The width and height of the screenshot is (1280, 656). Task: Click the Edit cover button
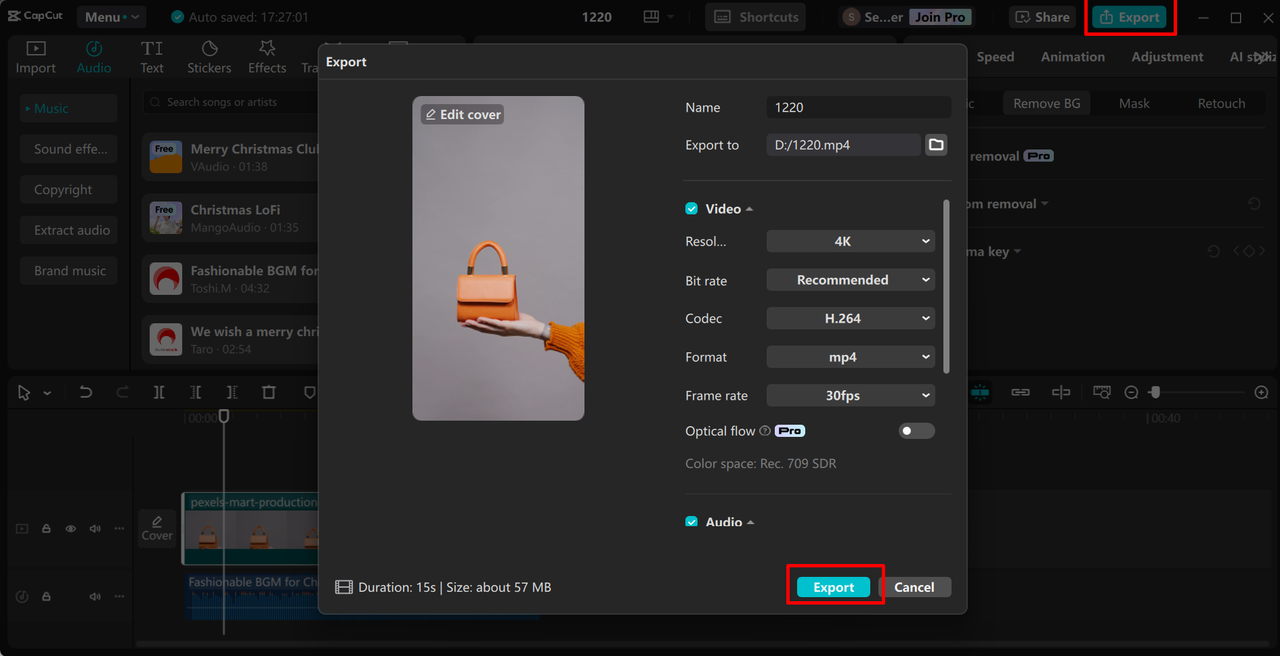click(x=462, y=114)
